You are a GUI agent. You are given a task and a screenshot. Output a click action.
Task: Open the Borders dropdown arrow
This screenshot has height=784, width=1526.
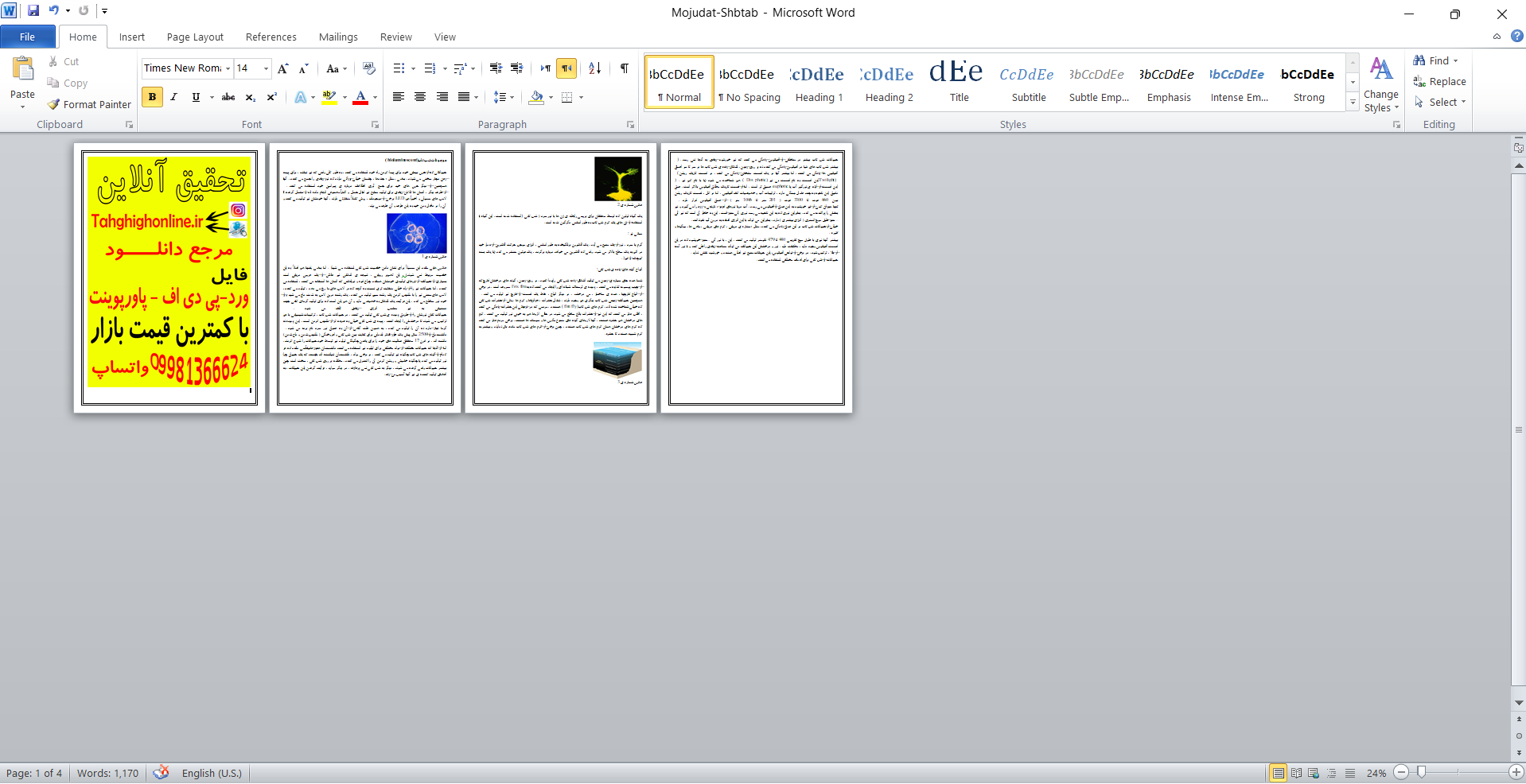click(581, 97)
